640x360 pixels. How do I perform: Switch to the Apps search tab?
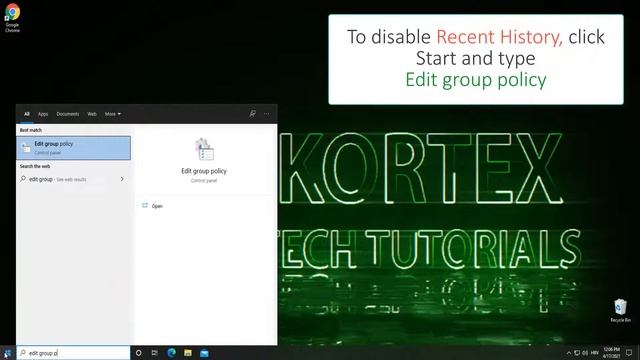pyautogui.click(x=43, y=114)
